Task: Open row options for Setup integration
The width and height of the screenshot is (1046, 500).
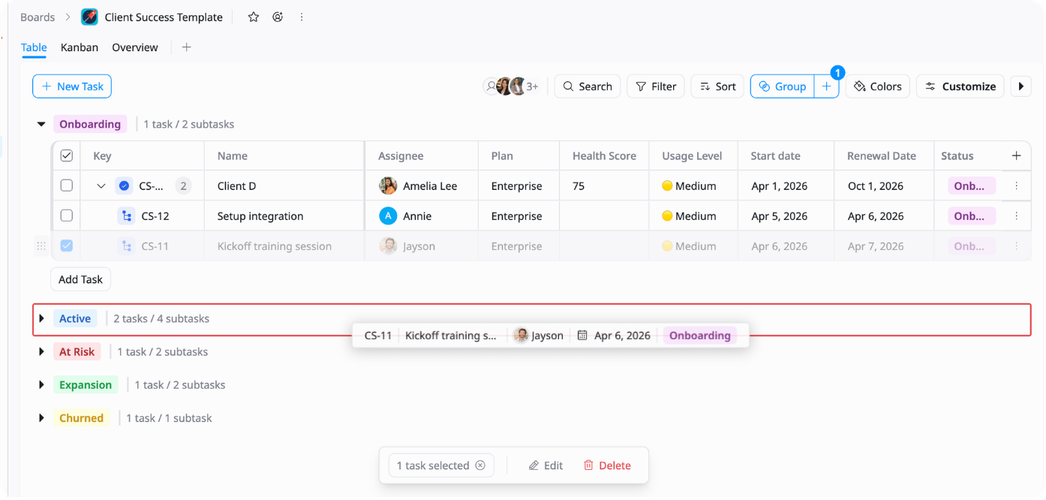Action: tap(1016, 216)
